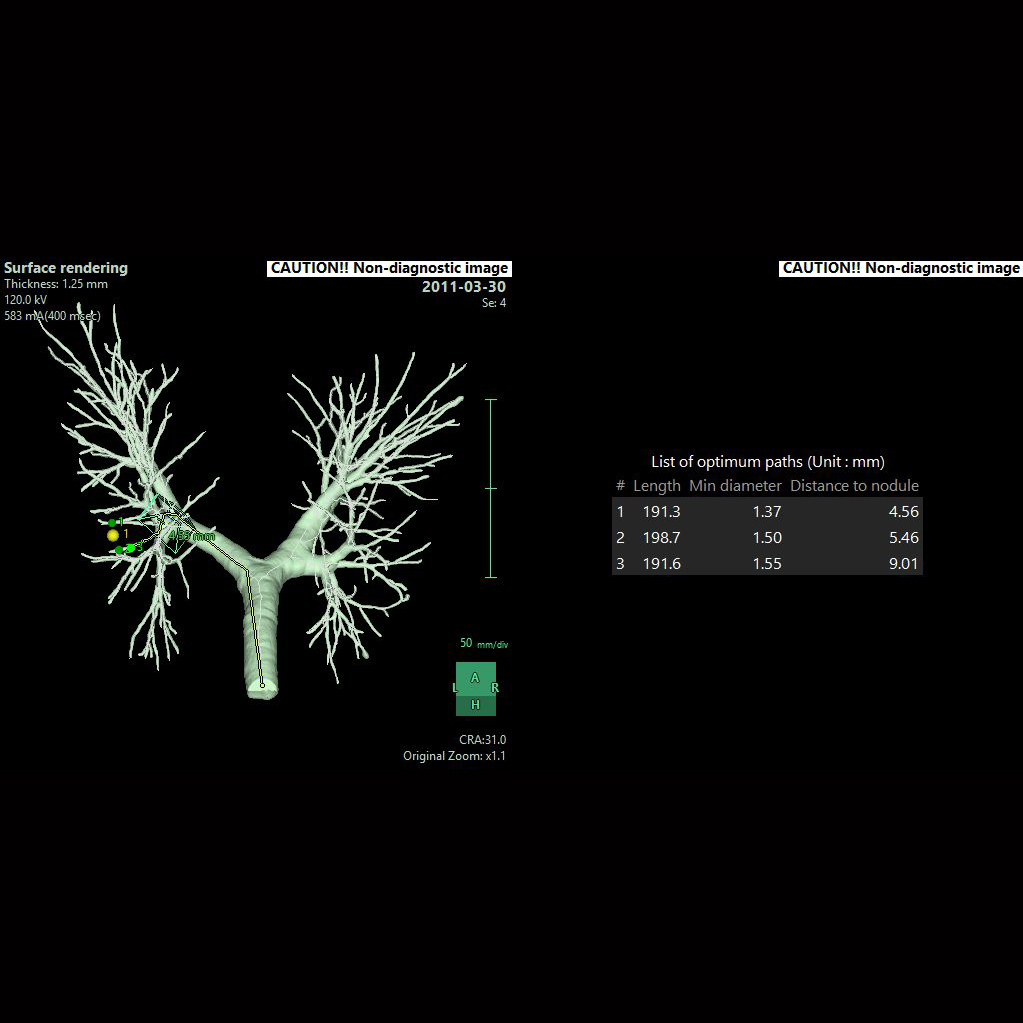
Task: Click the CRA:31.0 angle readout
Action: [482, 740]
